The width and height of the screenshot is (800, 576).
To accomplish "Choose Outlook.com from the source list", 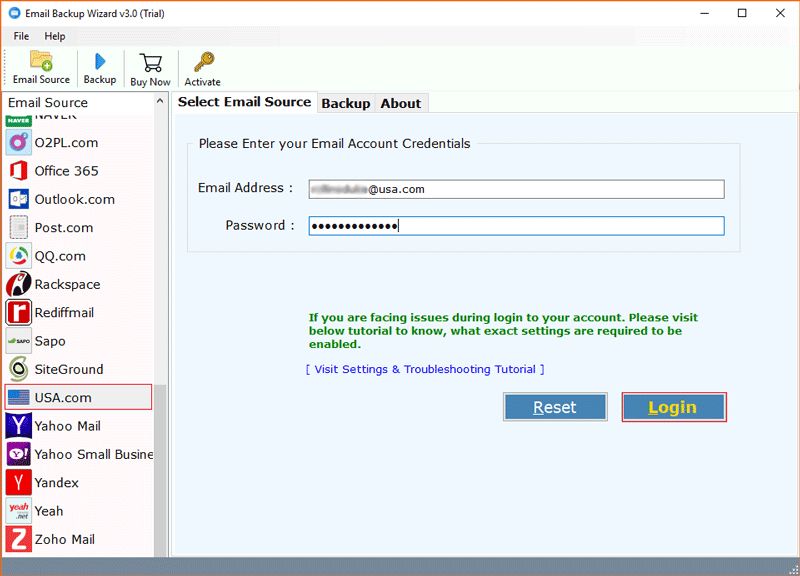I will pyautogui.click(x=74, y=199).
